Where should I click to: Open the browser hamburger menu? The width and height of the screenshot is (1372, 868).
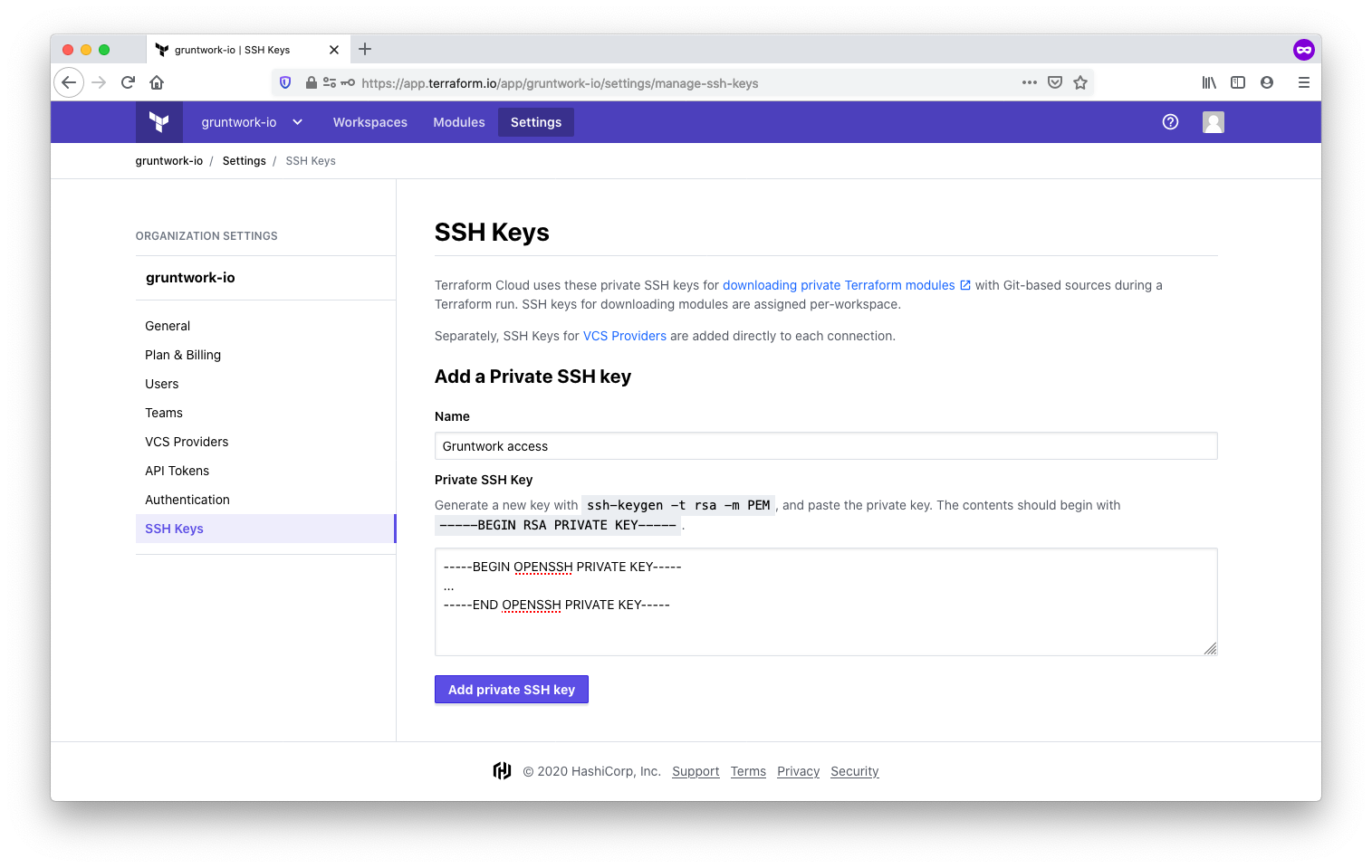pyautogui.click(x=1303, y=82)
